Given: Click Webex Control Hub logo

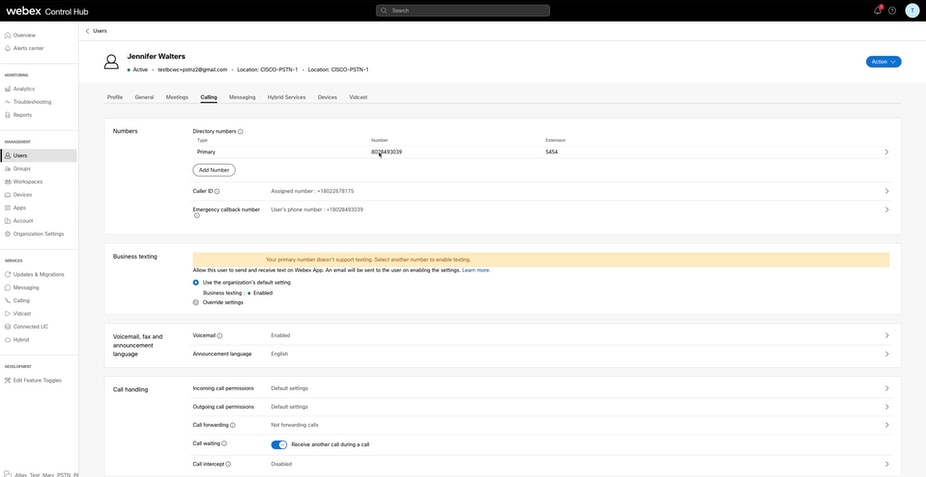Looking at the screenshot, I should [47, 11].
